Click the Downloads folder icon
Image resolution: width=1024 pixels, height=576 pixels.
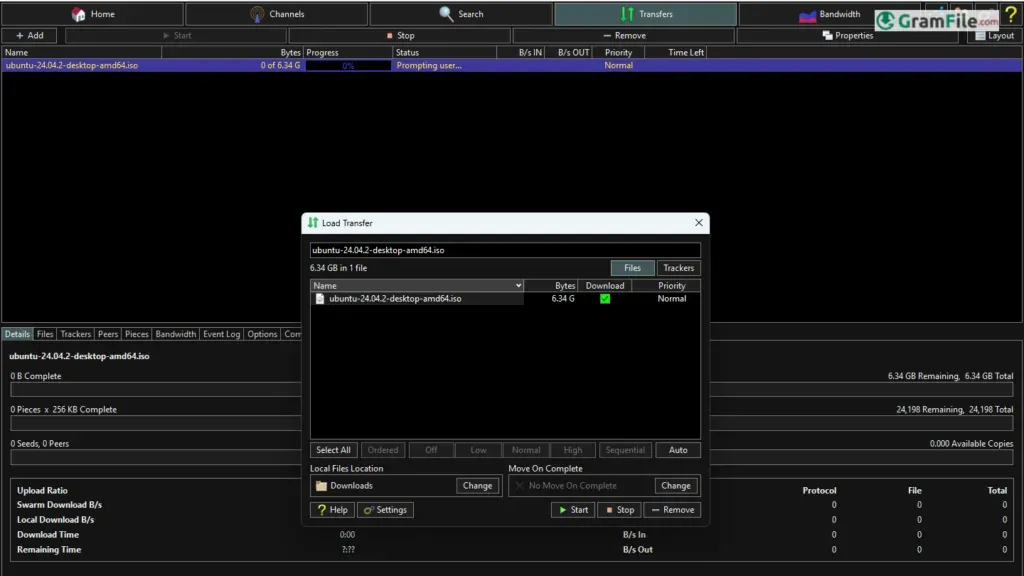point(321,486)
